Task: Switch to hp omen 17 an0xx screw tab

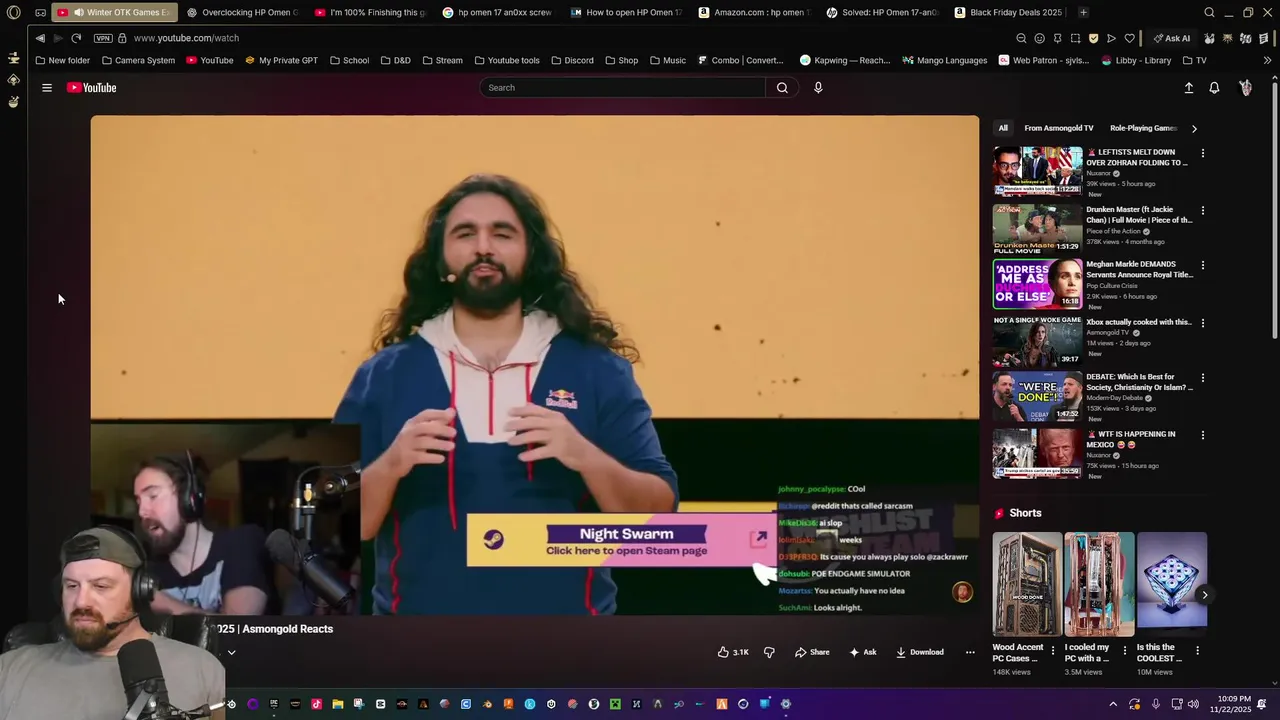Action: (x=498, y=13)
